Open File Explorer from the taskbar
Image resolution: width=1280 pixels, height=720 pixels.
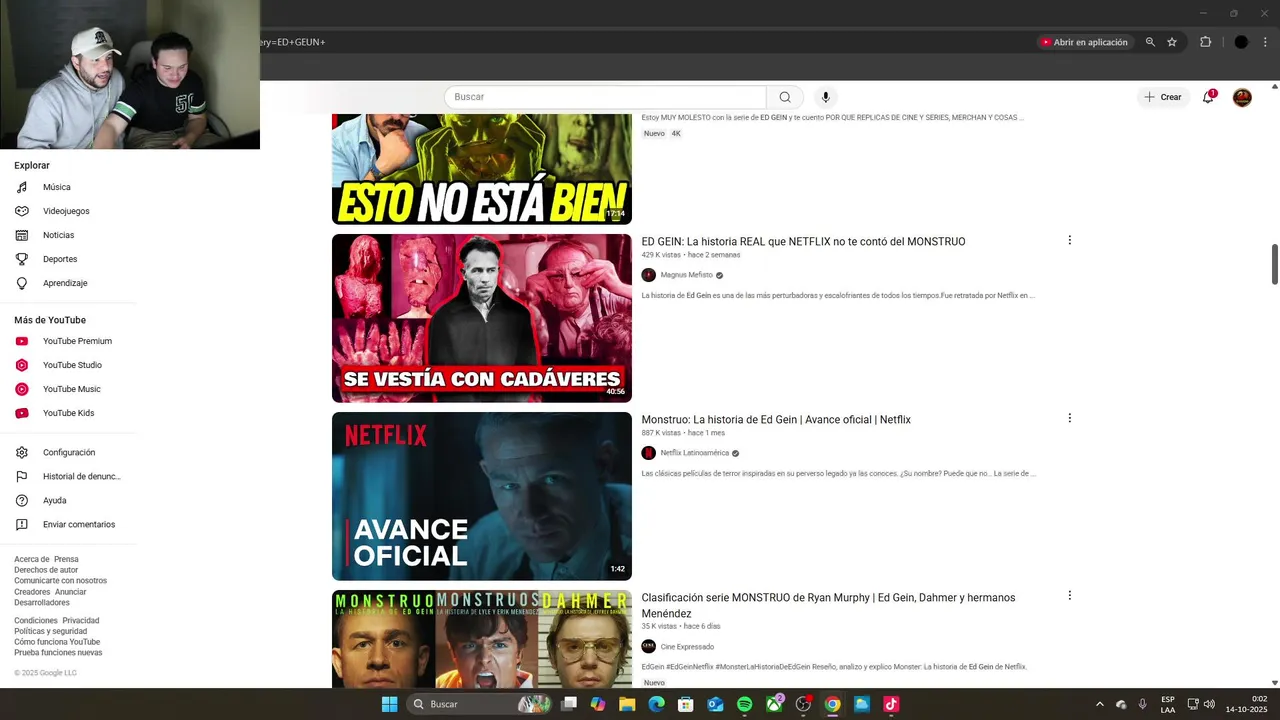627,704
